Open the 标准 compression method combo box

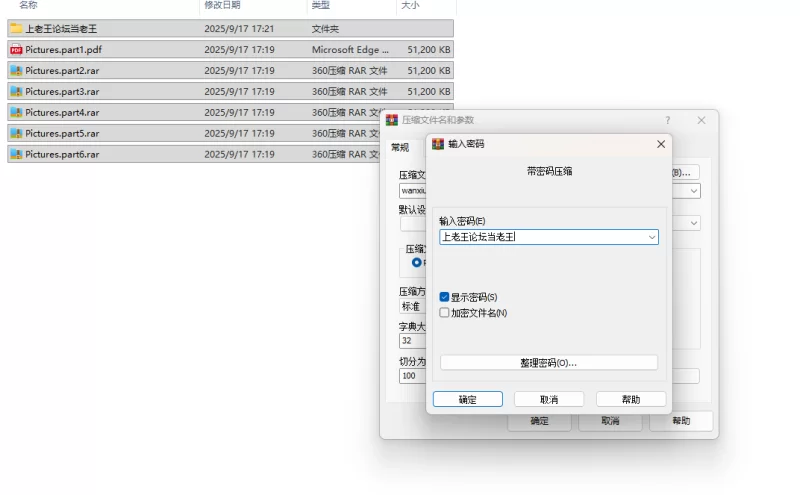pos(413,307)
